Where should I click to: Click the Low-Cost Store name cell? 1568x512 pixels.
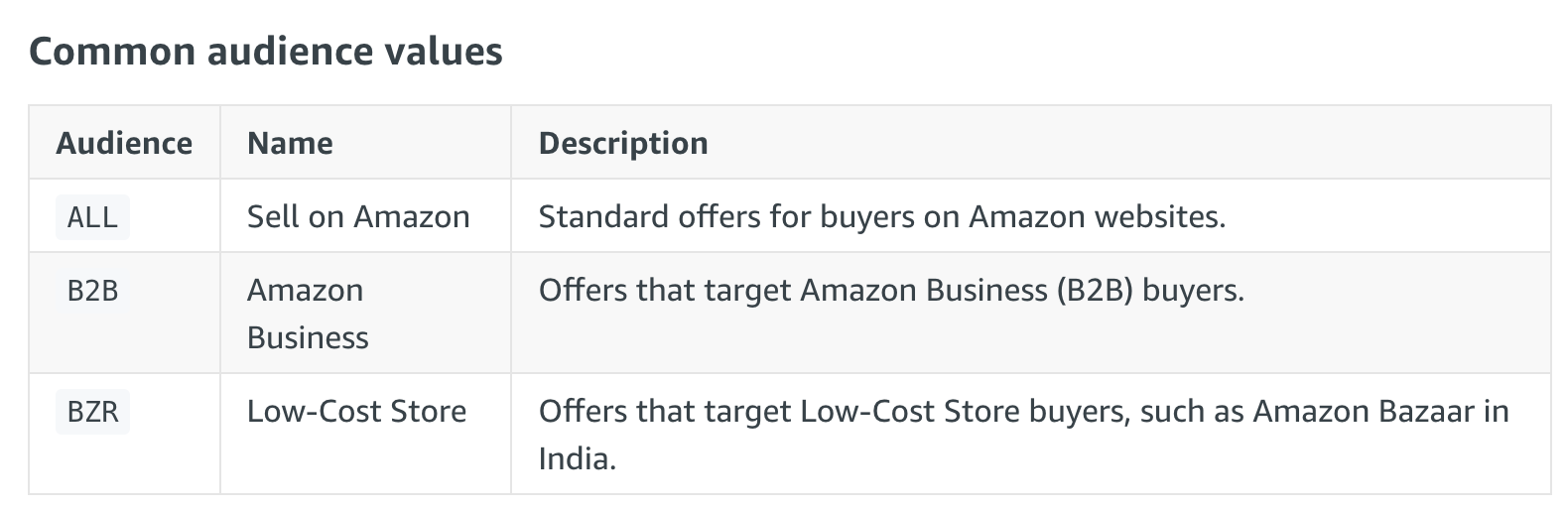[x=356, y=411]
